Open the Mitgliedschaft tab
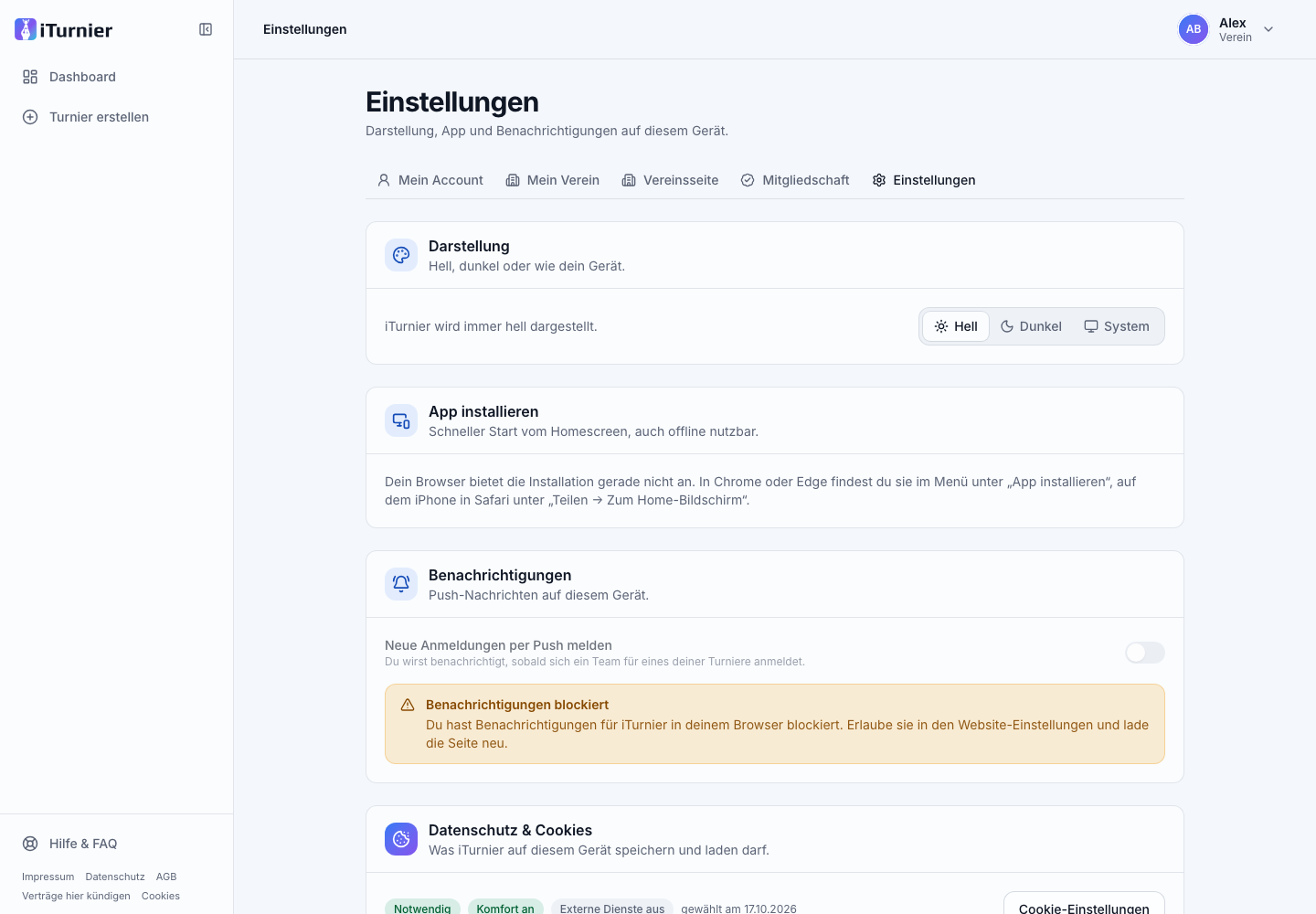The height and width of the screenshot is (914, 1316). coord(795,180)
